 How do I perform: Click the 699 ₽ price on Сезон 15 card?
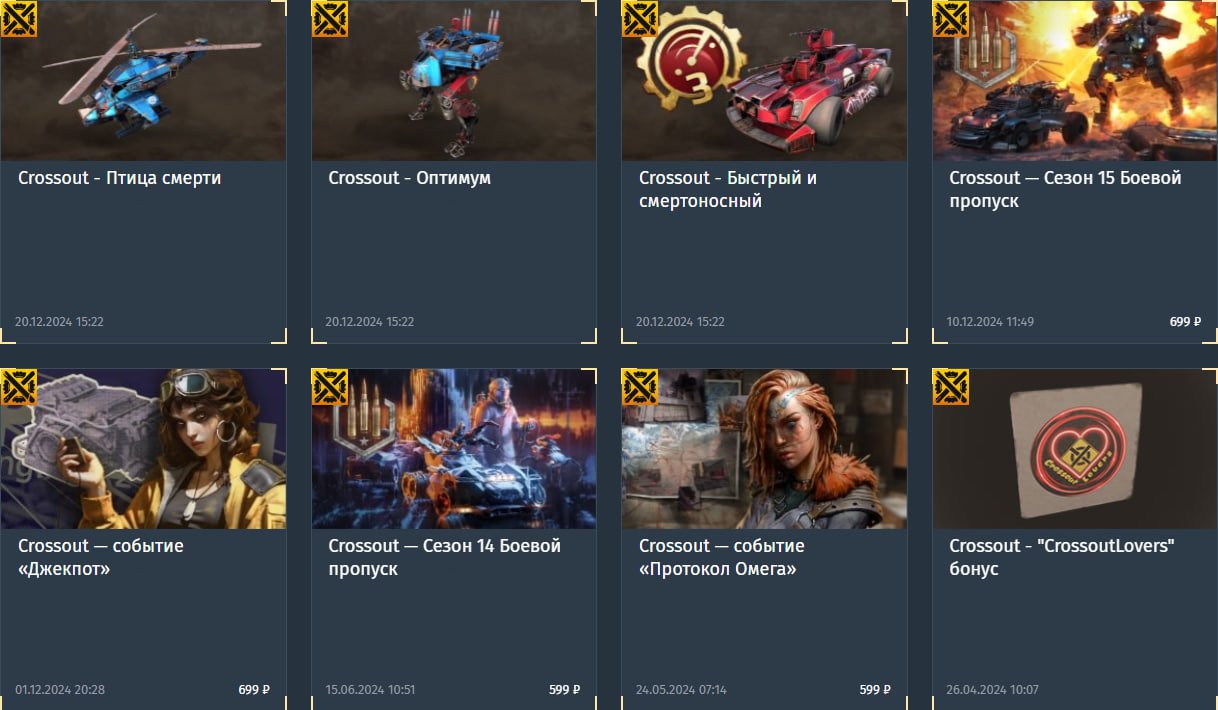tap(1185, 322)
